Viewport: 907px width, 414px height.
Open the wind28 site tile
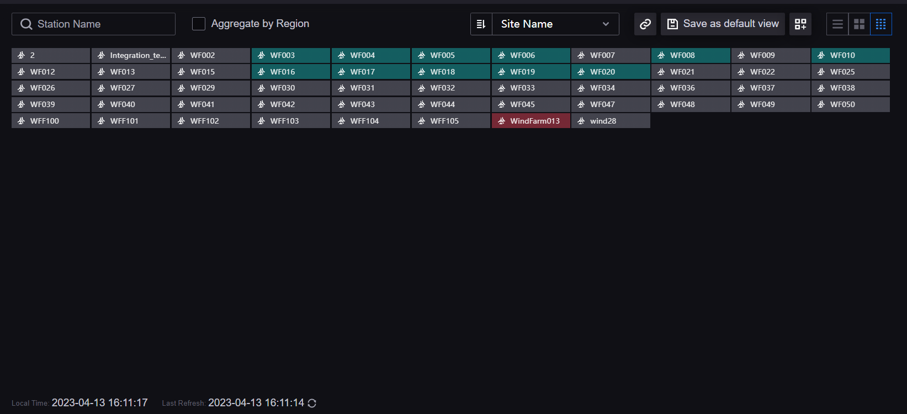[610, 121]
